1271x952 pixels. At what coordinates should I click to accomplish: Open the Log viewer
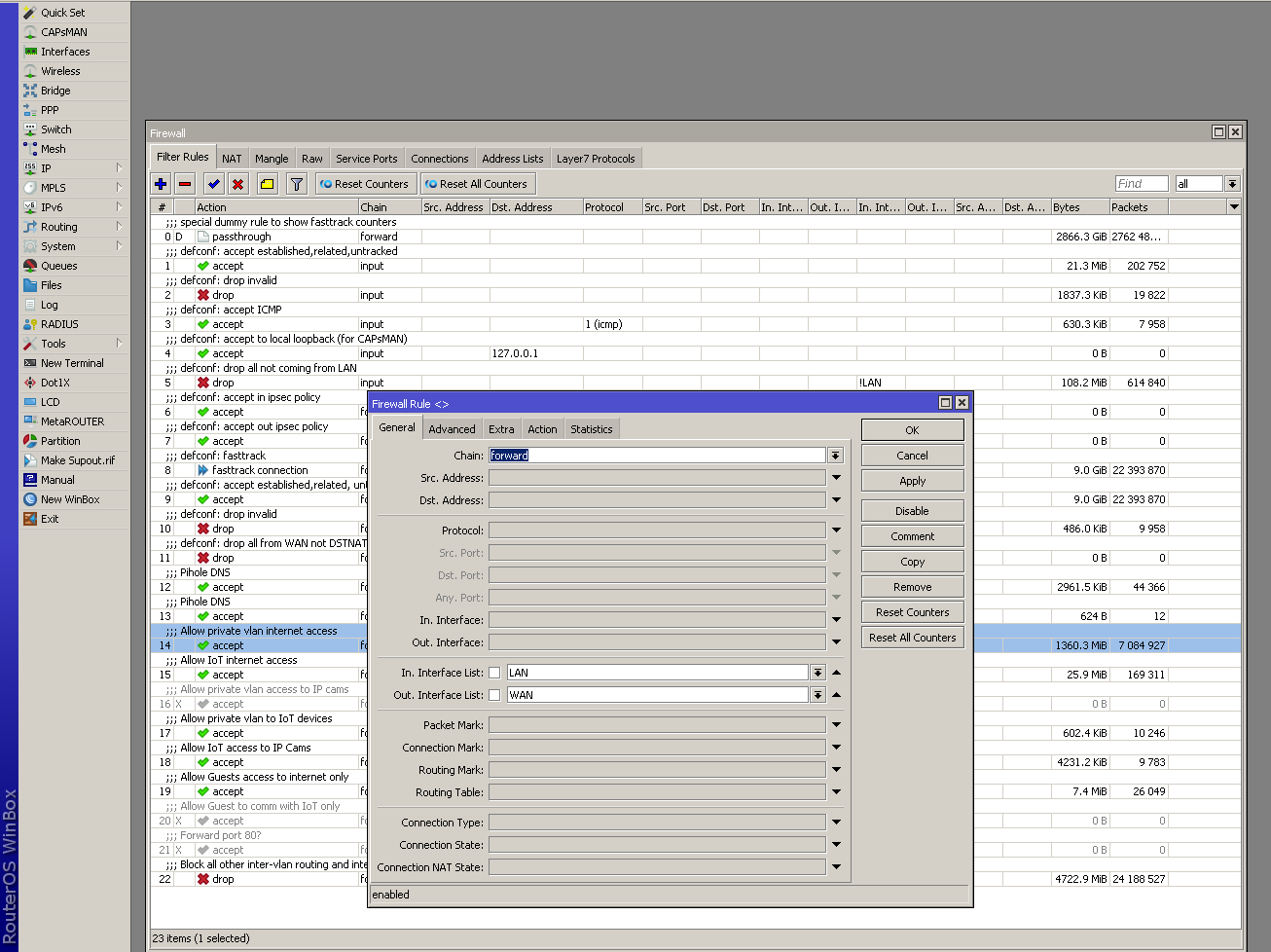[x=49, y=305]
